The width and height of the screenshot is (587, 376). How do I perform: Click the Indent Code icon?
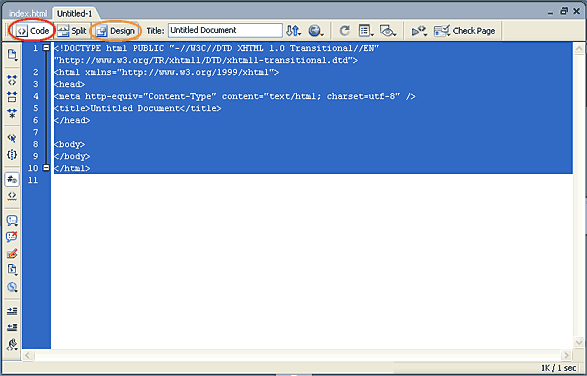click(x=12, y=311)
